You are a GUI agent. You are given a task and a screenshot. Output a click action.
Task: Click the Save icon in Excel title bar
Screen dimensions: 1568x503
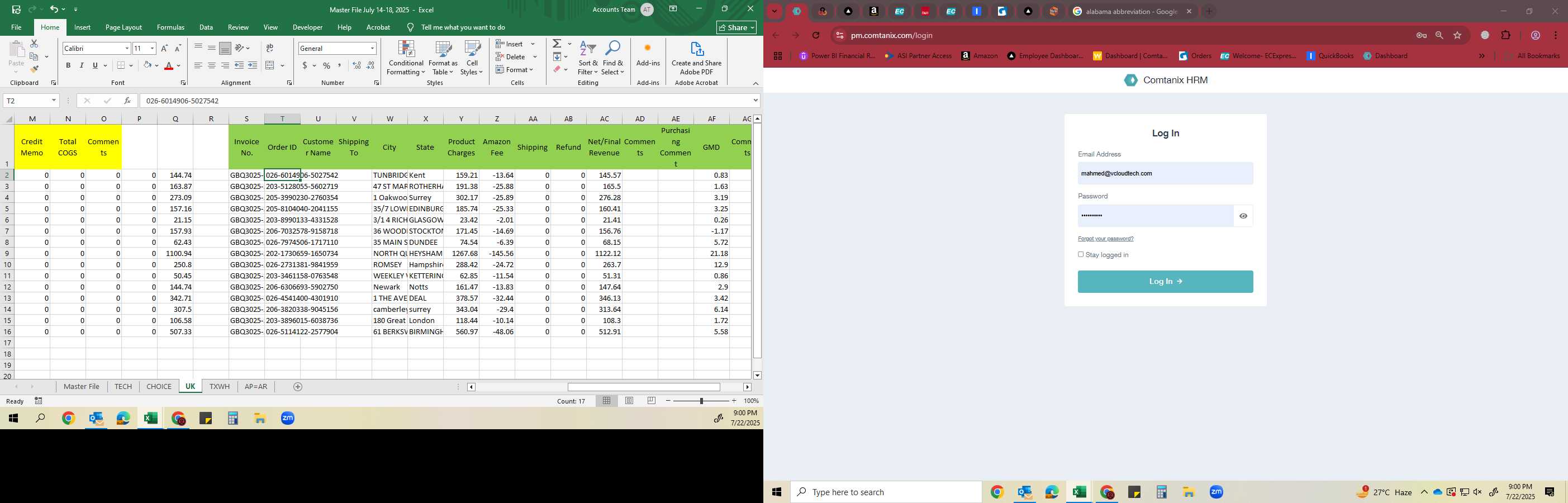click(16, 9)
